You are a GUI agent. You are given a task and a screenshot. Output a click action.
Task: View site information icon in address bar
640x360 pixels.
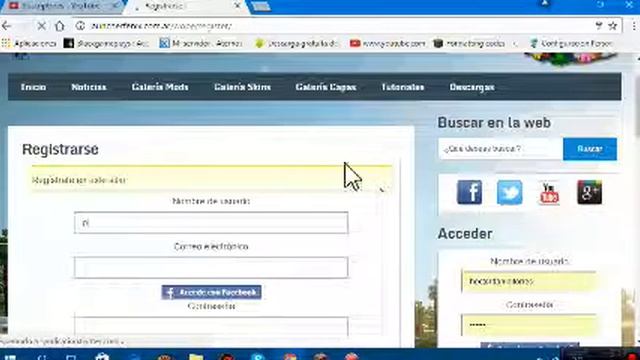(80, 26)
